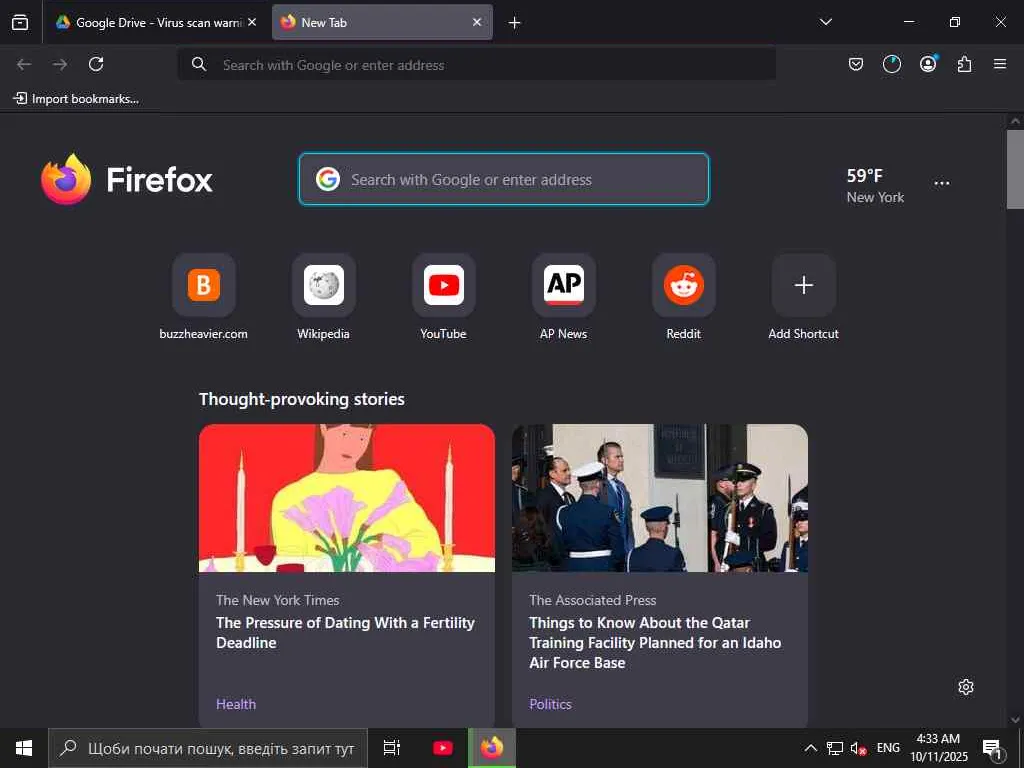Click the page's Google search box
Screen dimensions: 1024x768
[504, 179]
